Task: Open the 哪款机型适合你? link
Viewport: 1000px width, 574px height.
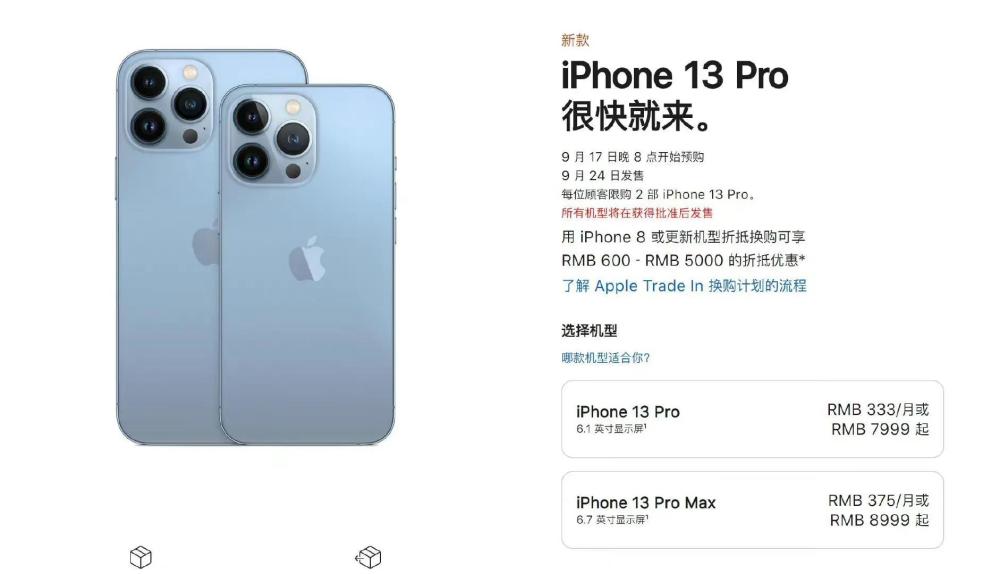Action: (605, 358)
